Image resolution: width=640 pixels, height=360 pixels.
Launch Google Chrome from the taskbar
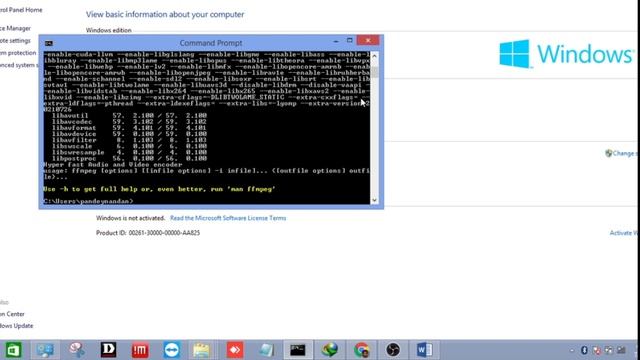click(x=361, y=350)
